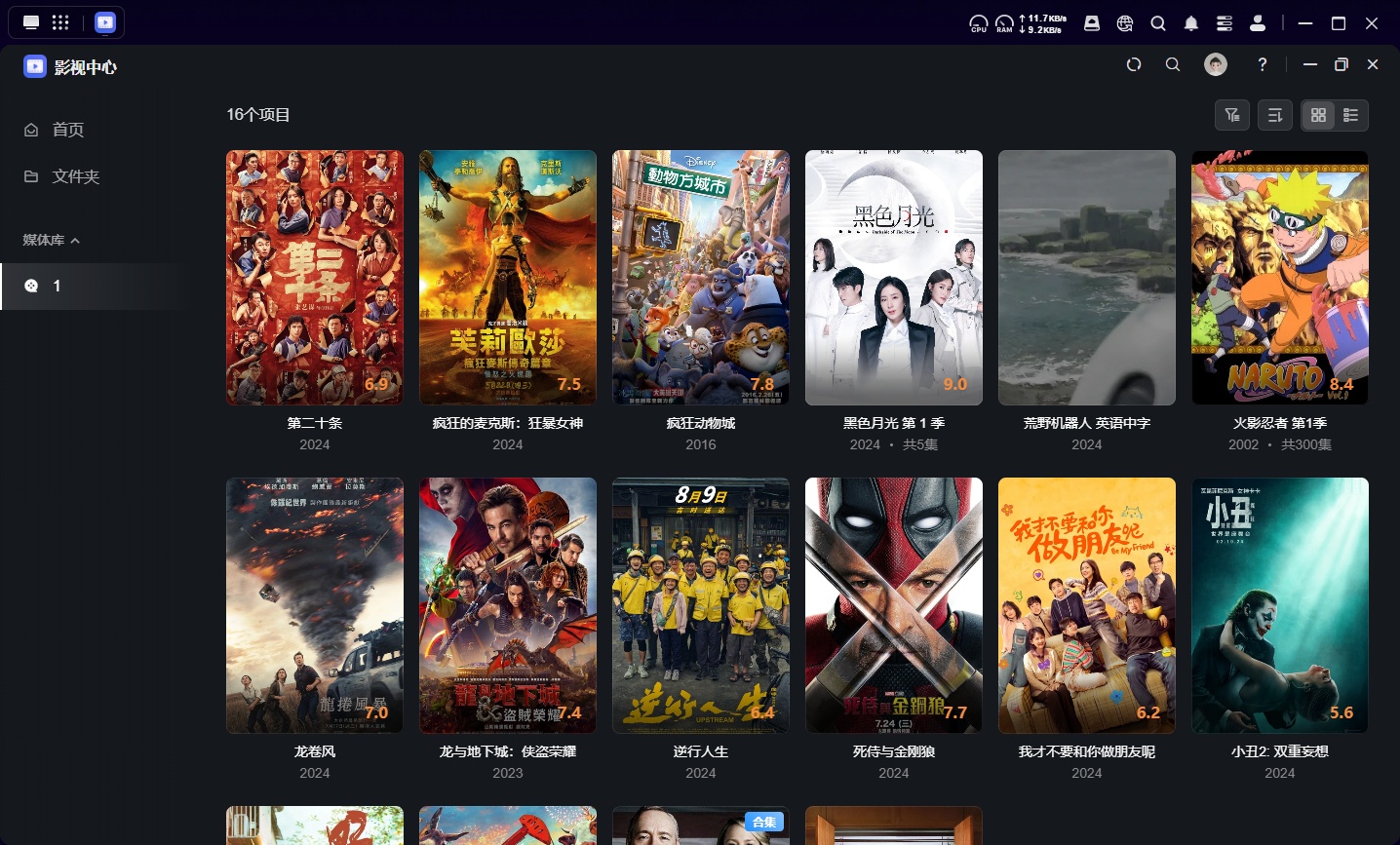
Task: Search within 影视中心
Action: [1173, 64]
